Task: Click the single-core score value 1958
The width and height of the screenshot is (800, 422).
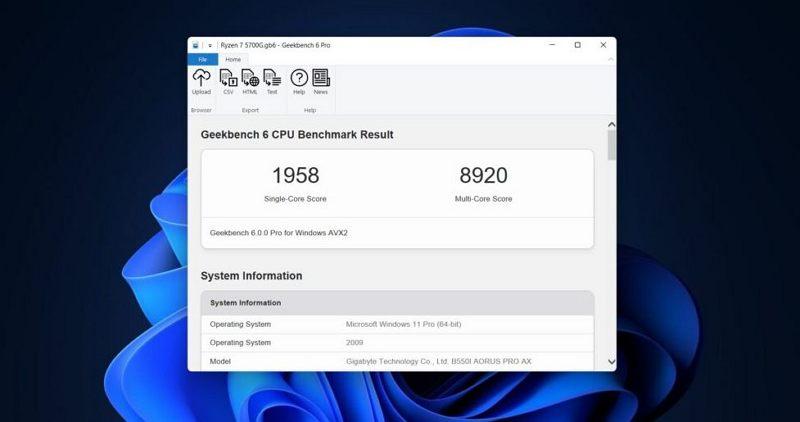Action: [295, 176]
